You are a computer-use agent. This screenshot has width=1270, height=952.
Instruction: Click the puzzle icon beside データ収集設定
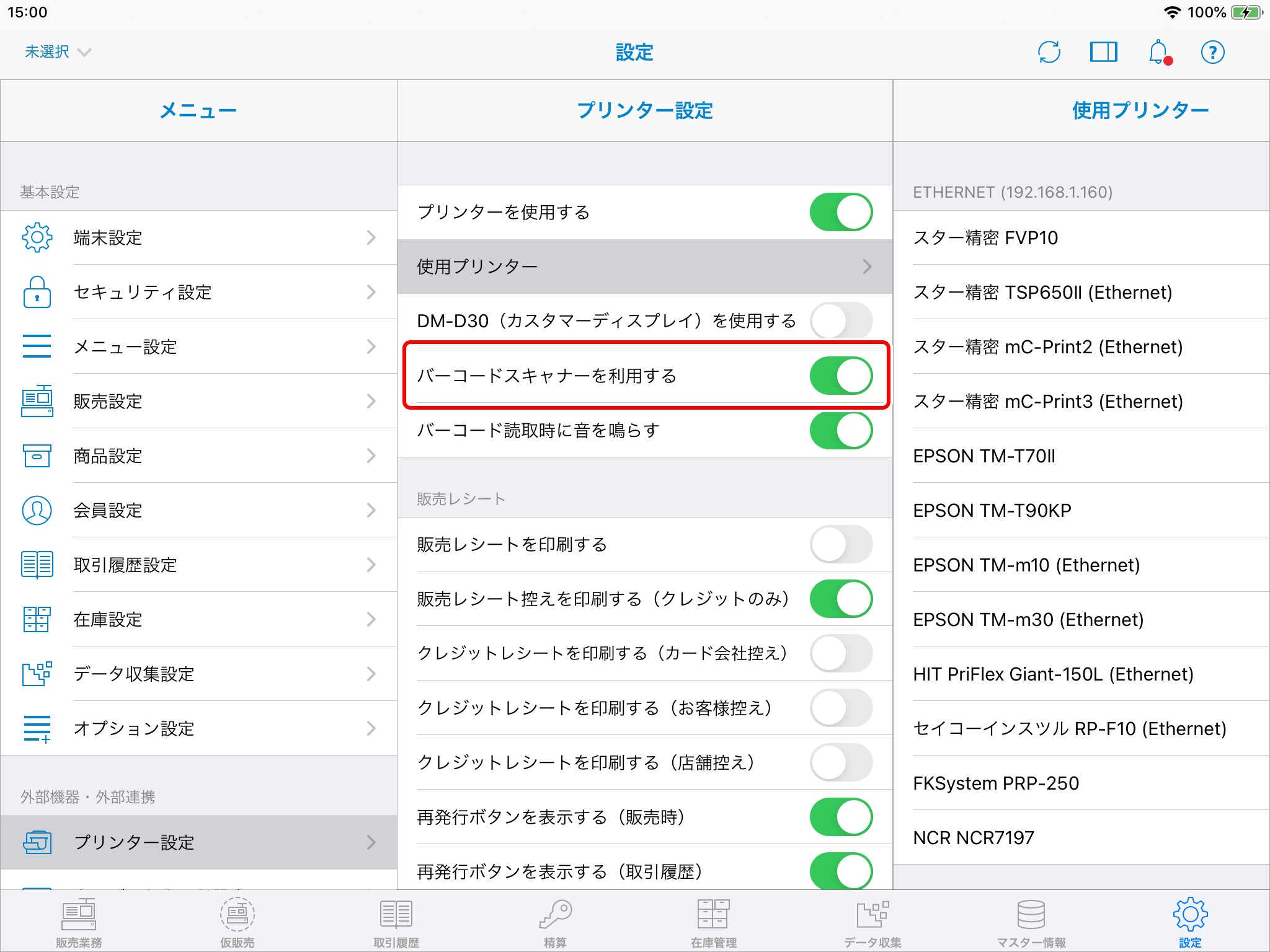(x=37, y=674)
